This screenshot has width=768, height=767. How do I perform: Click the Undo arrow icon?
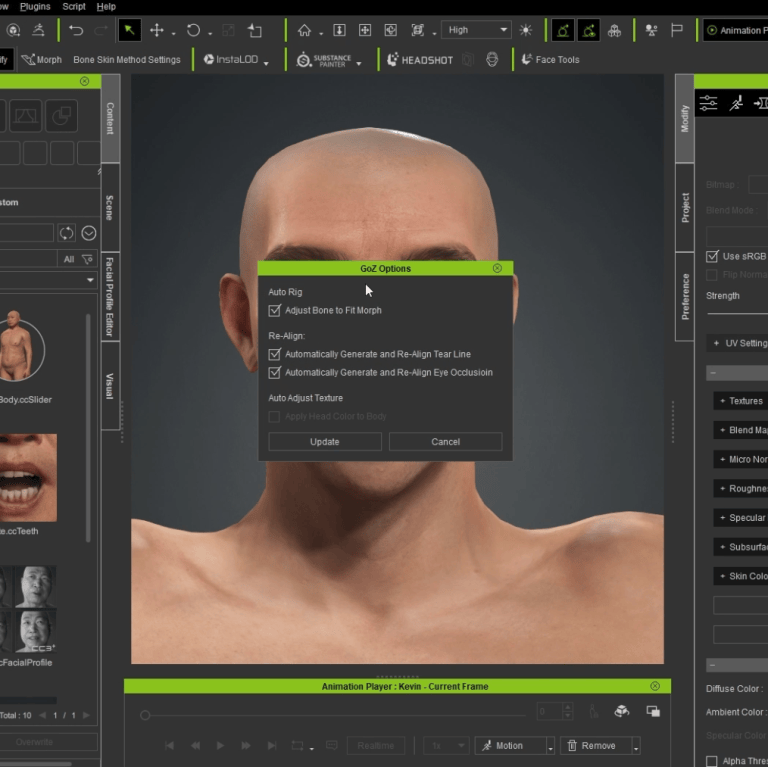(x=76, y=30)
